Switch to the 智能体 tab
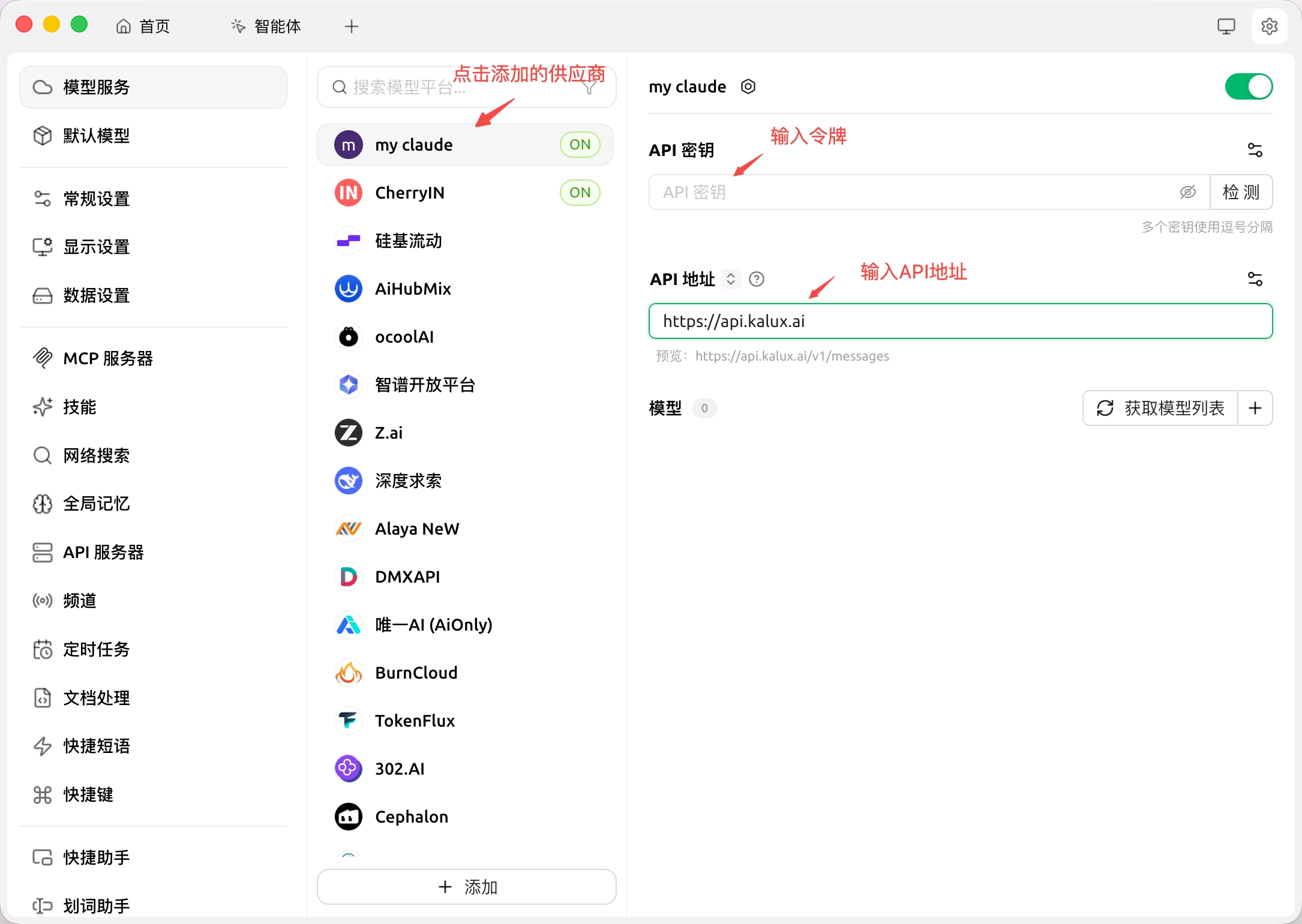 click(266, 26)
